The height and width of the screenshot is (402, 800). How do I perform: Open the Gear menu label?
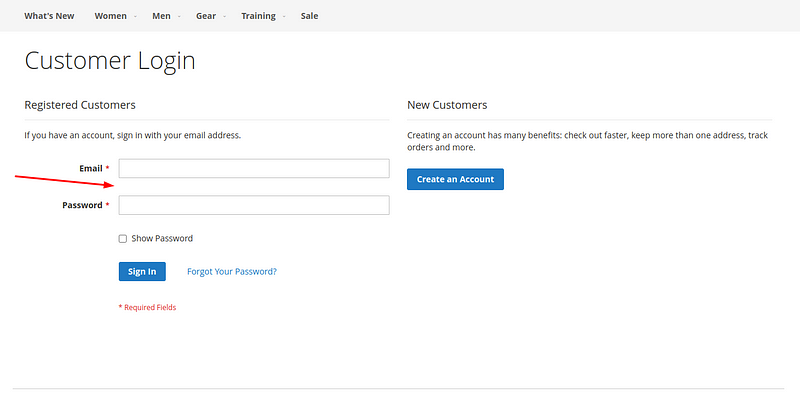[206, 16]
